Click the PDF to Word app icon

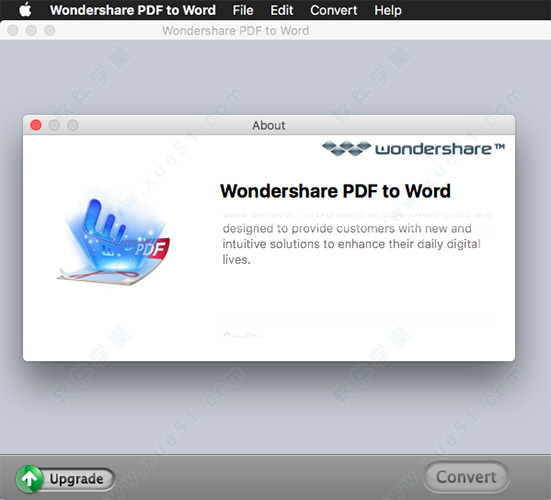[x=114, y=241]
